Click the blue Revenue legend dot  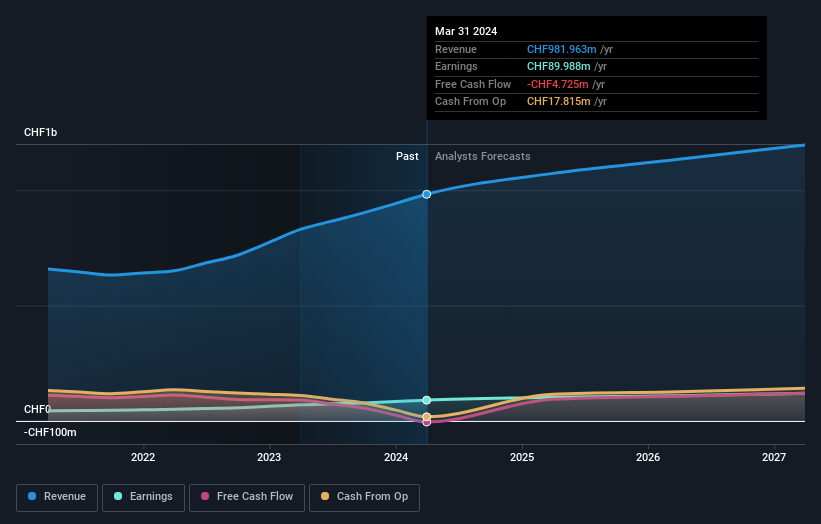click(32, 496)
